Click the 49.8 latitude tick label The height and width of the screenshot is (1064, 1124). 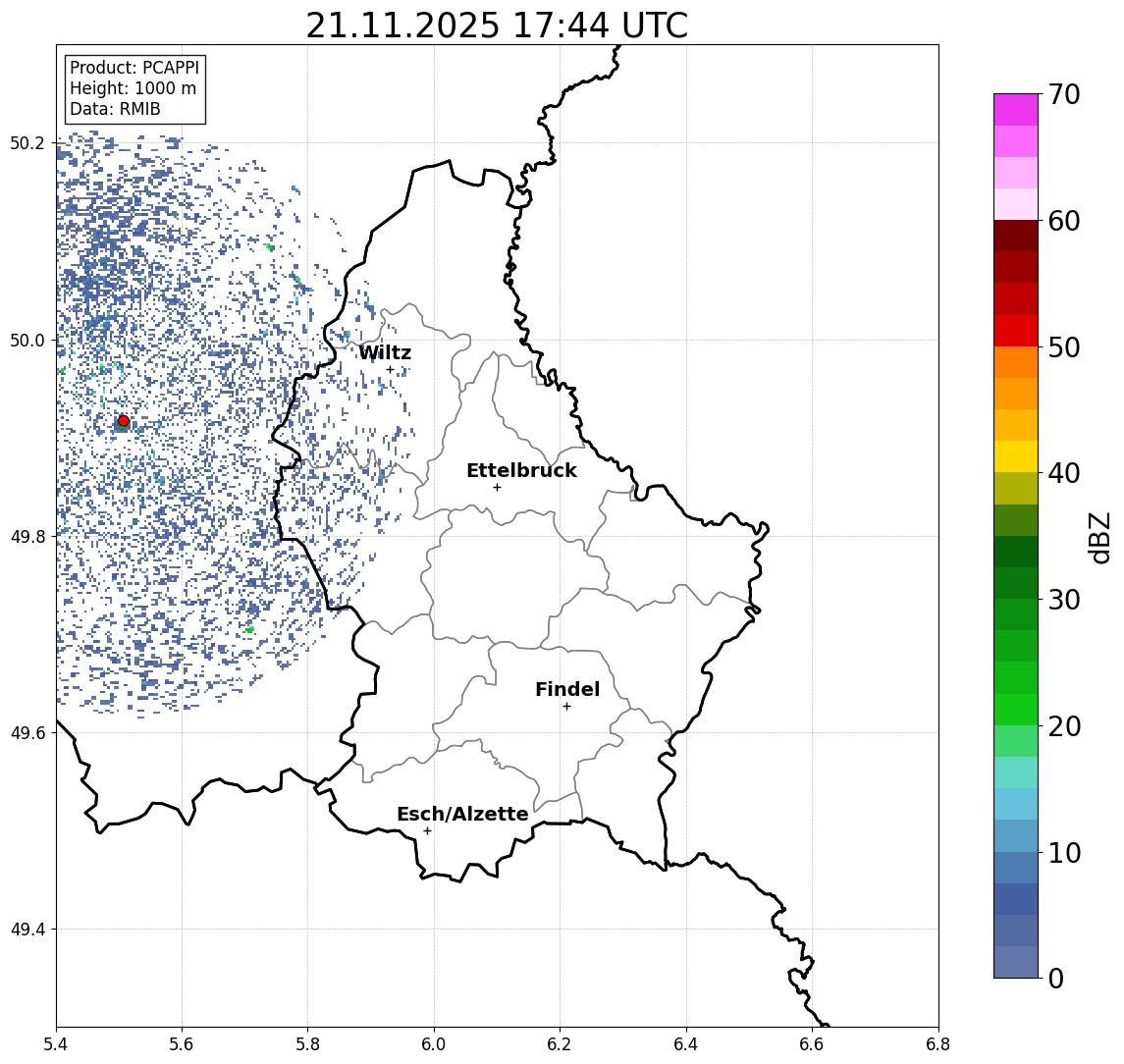pyautogui.click(x=27, y=536)
